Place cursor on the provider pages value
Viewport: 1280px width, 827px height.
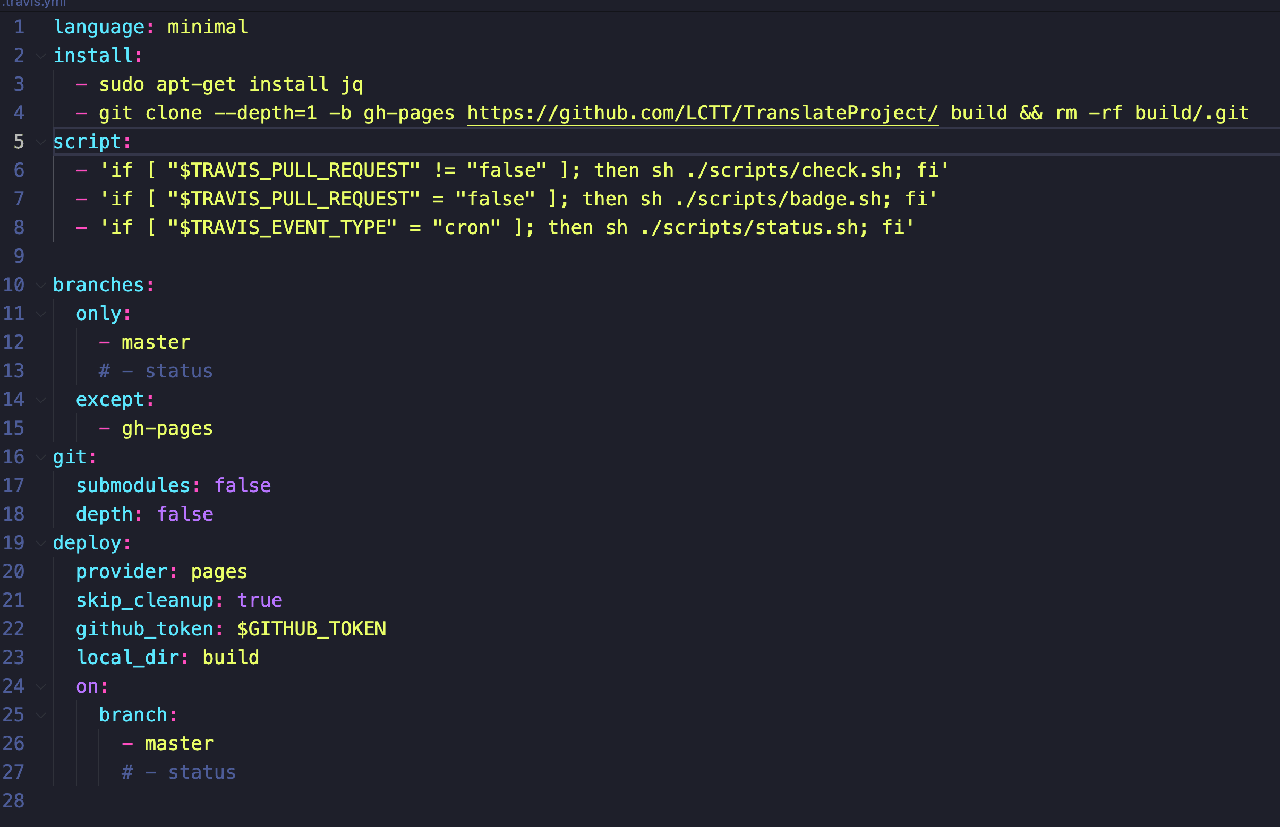tap(218, 572)
